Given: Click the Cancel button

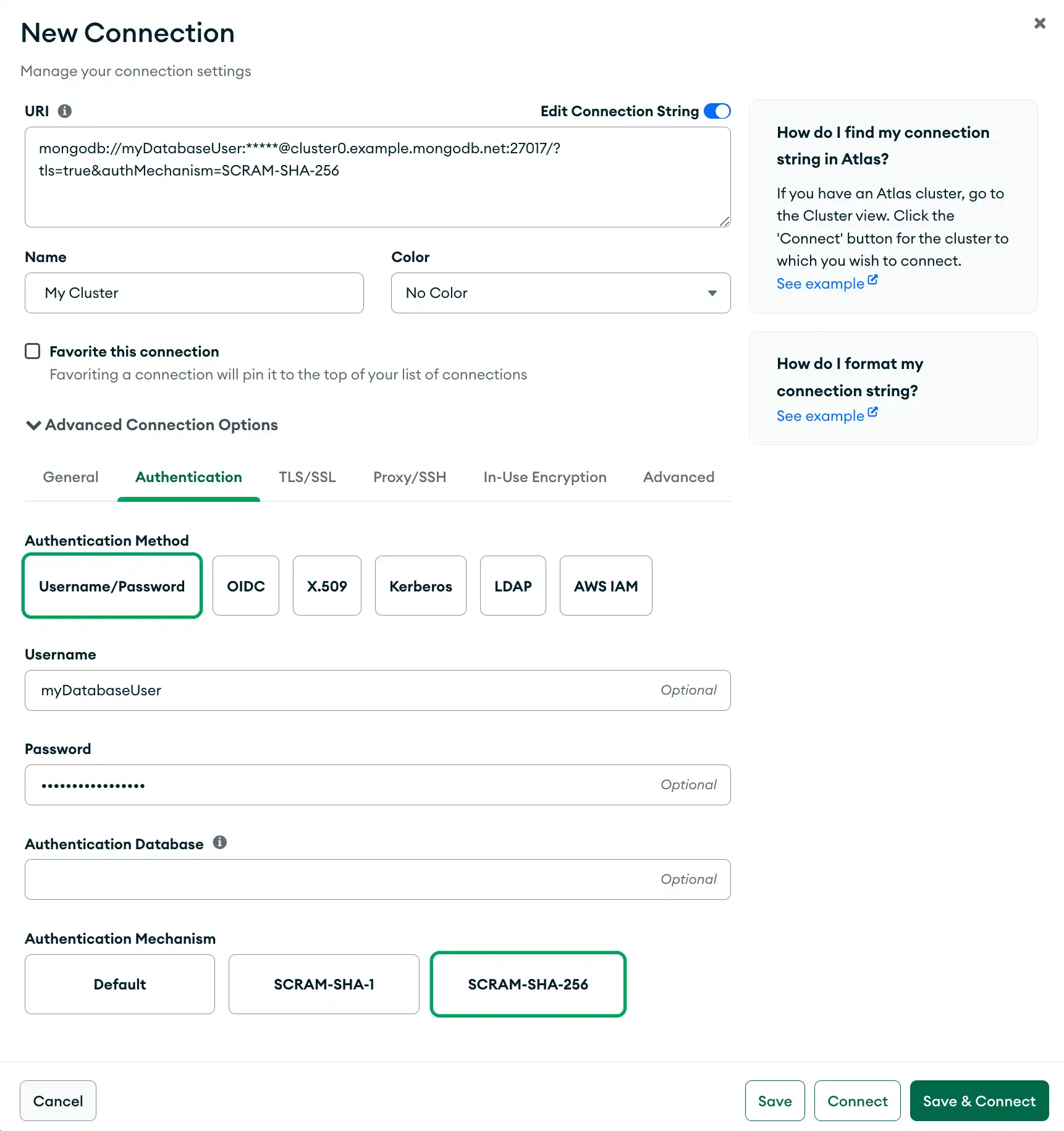Looking at the screenshot, I should tap(57, 1101).
